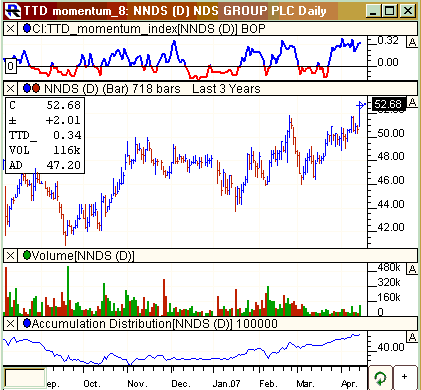Click the Mar. label on date axis
Viewport: 421px width, 390px height.
pos(305,384)
